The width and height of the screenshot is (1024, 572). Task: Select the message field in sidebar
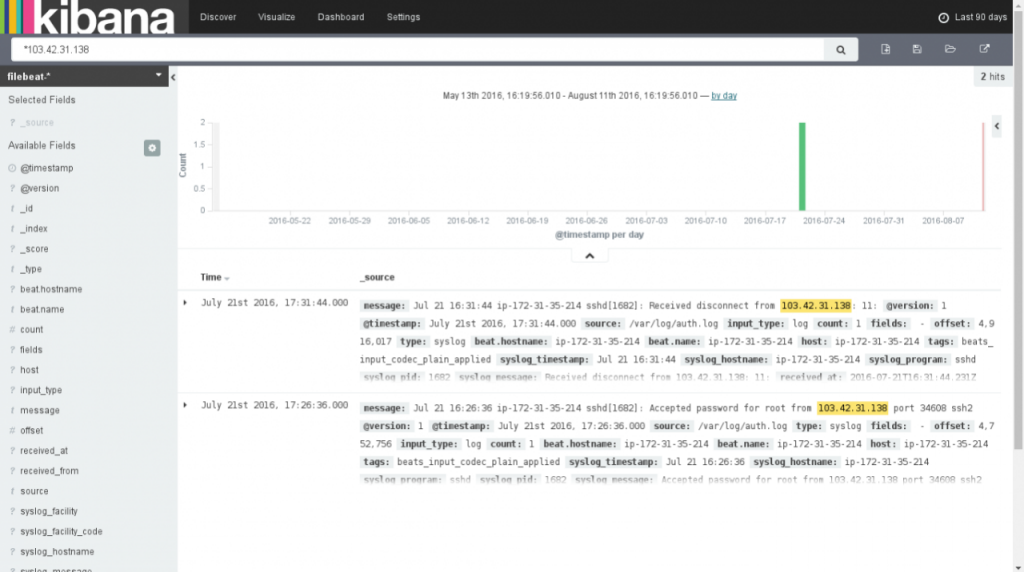pyautogui.click(x=39, y=411)
